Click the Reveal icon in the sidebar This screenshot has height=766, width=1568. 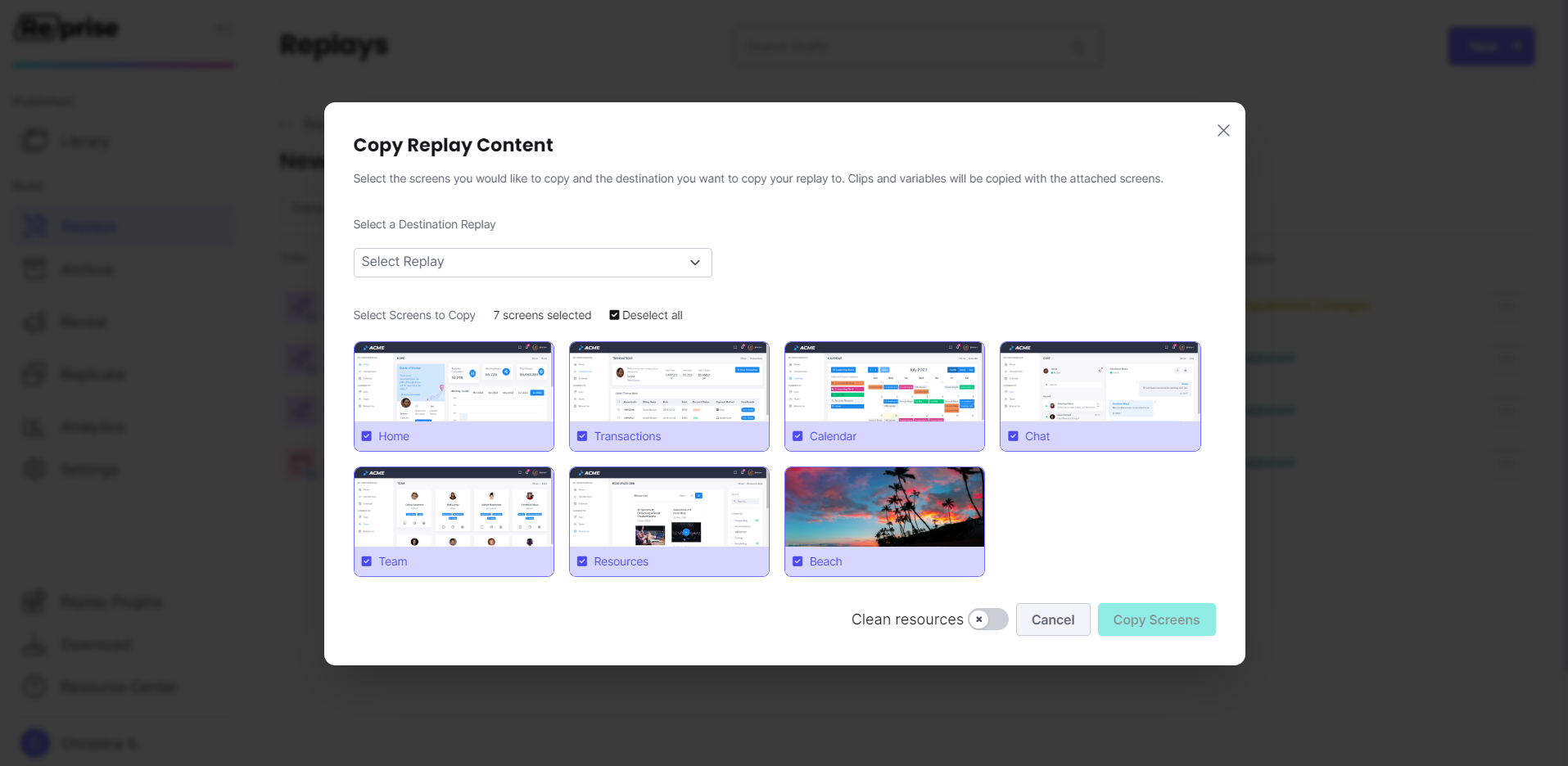(34, 322)
